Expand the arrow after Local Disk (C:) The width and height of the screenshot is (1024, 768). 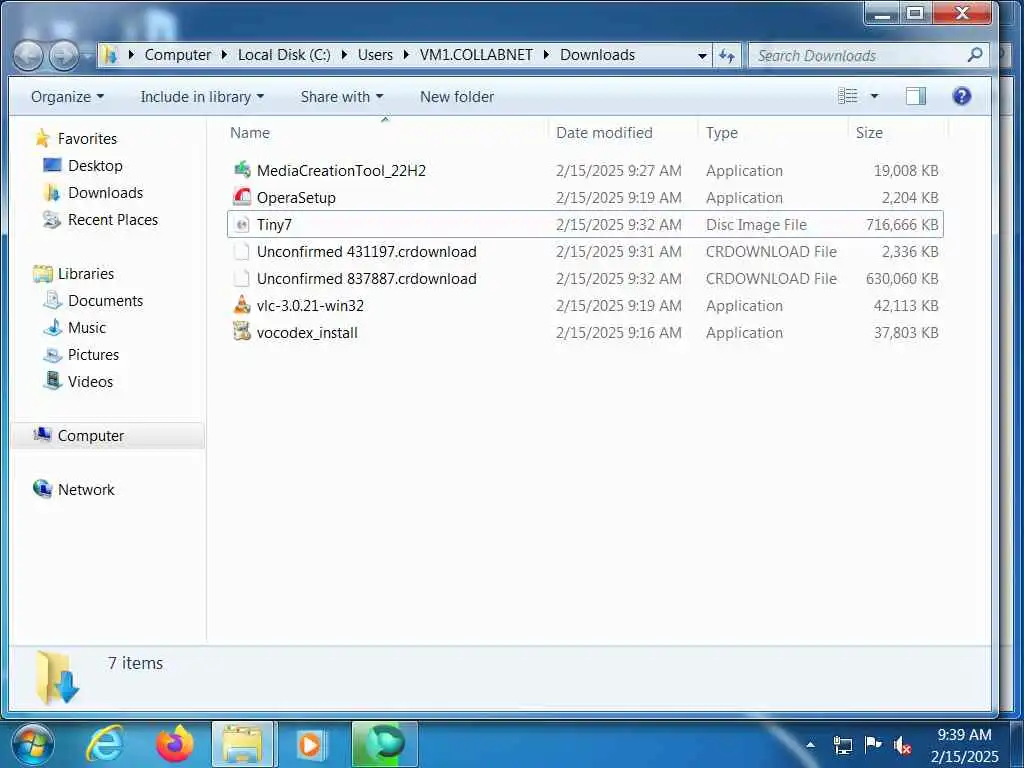pos(344,55)
